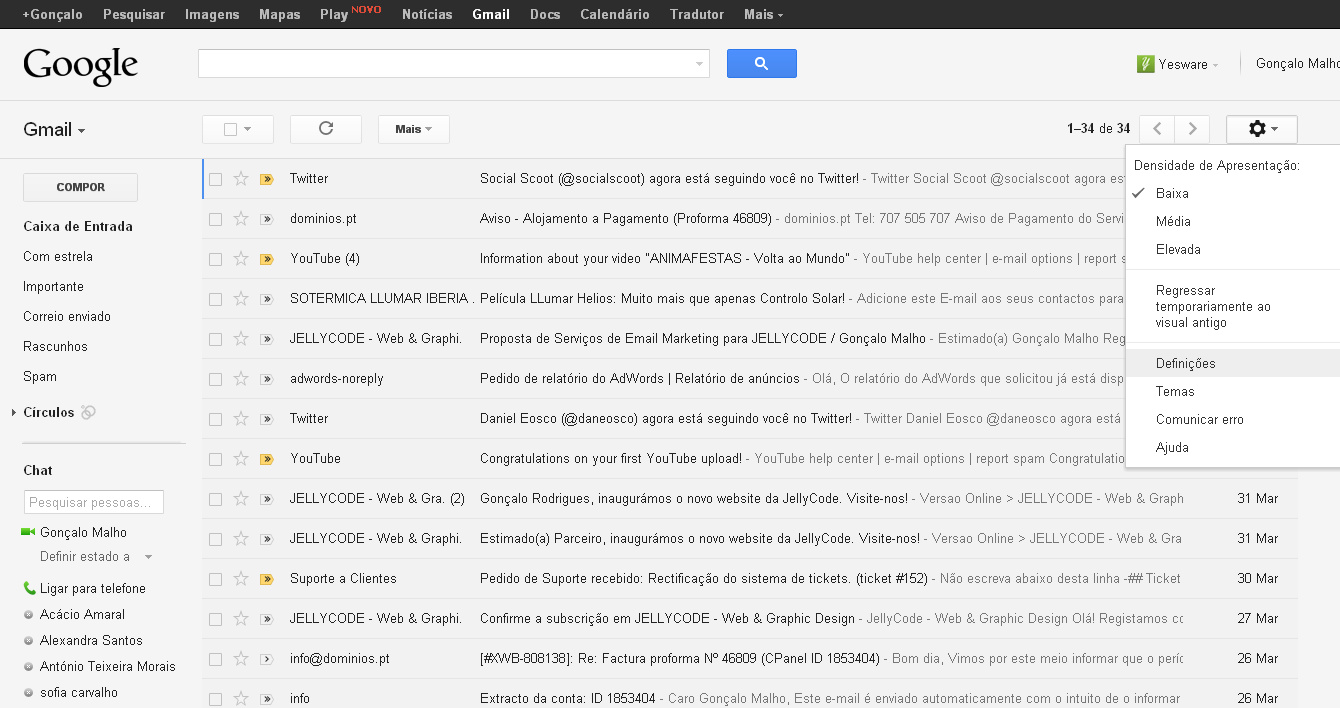Image resolution: width=1340 pixels, height=708 pixels.
Task: Go to the next page arrow
Action: 1192,129
